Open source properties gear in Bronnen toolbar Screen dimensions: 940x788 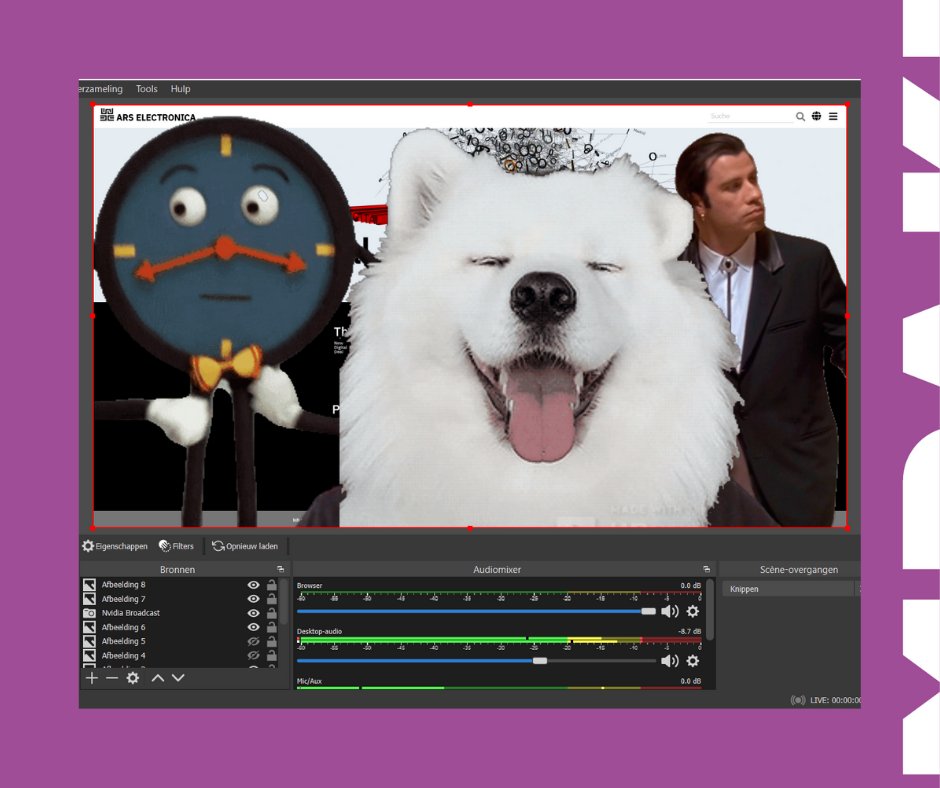132,678
